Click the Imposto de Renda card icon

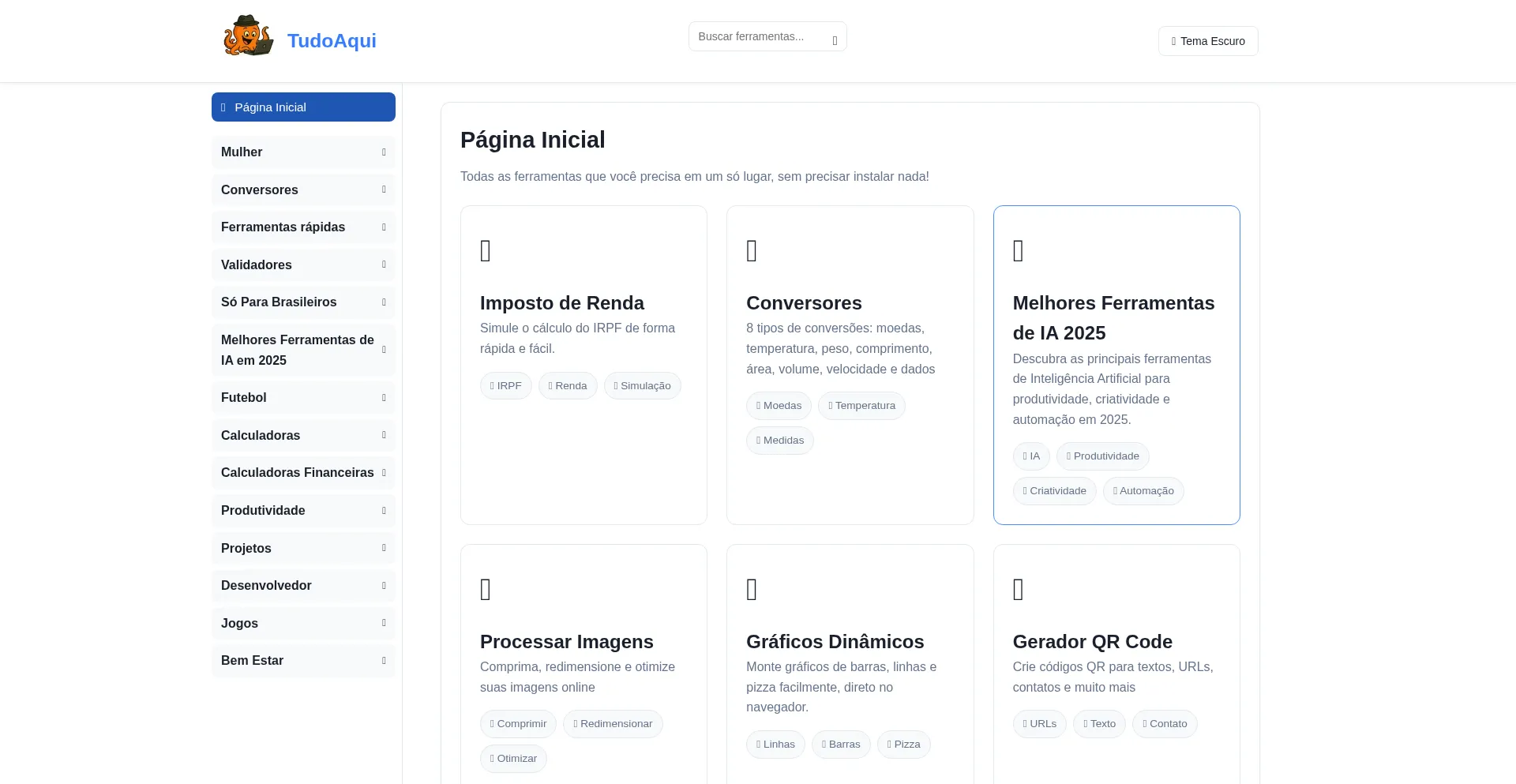click(x=486, y=251)
